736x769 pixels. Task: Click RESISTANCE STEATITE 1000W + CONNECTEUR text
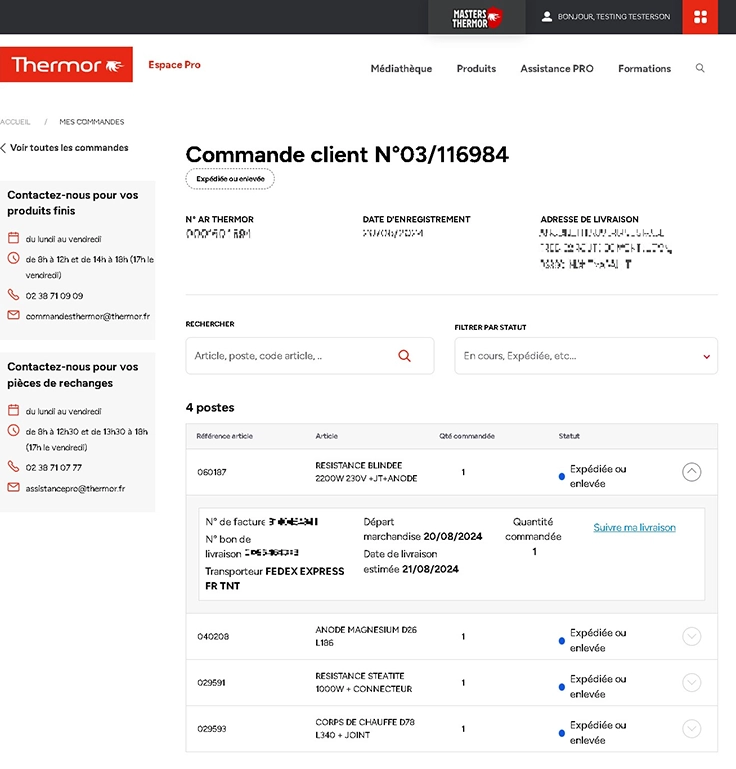point(363,682)
